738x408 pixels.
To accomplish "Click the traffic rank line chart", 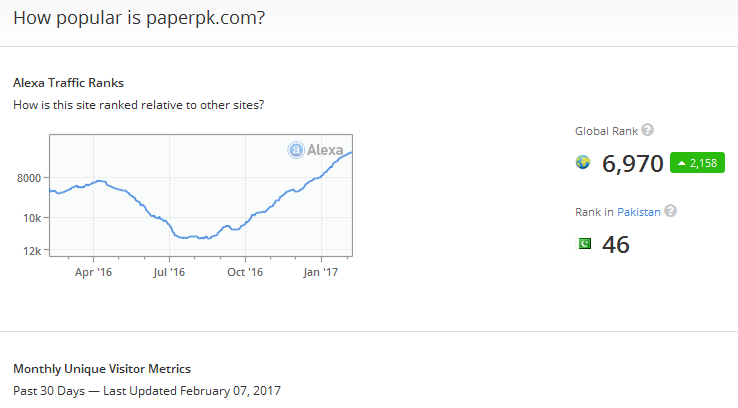I will [201, 195].
